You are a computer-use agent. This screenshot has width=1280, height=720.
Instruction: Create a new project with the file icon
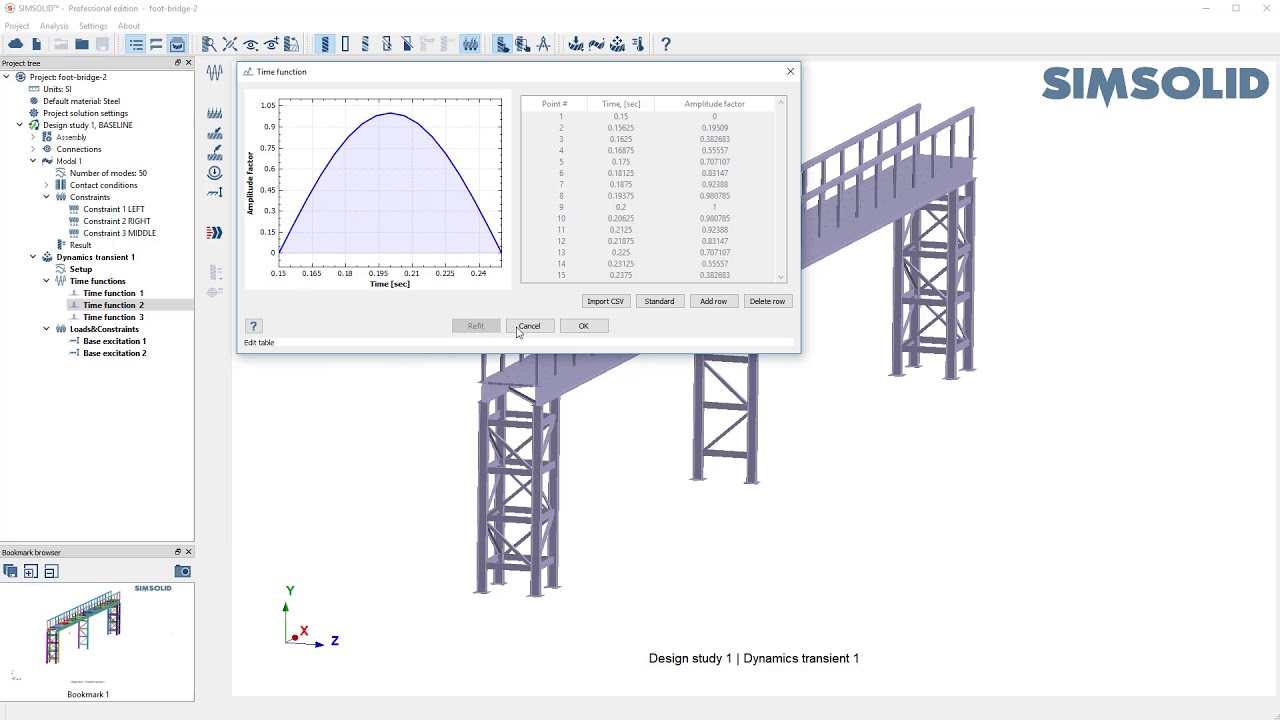click(x=37, y=44)
